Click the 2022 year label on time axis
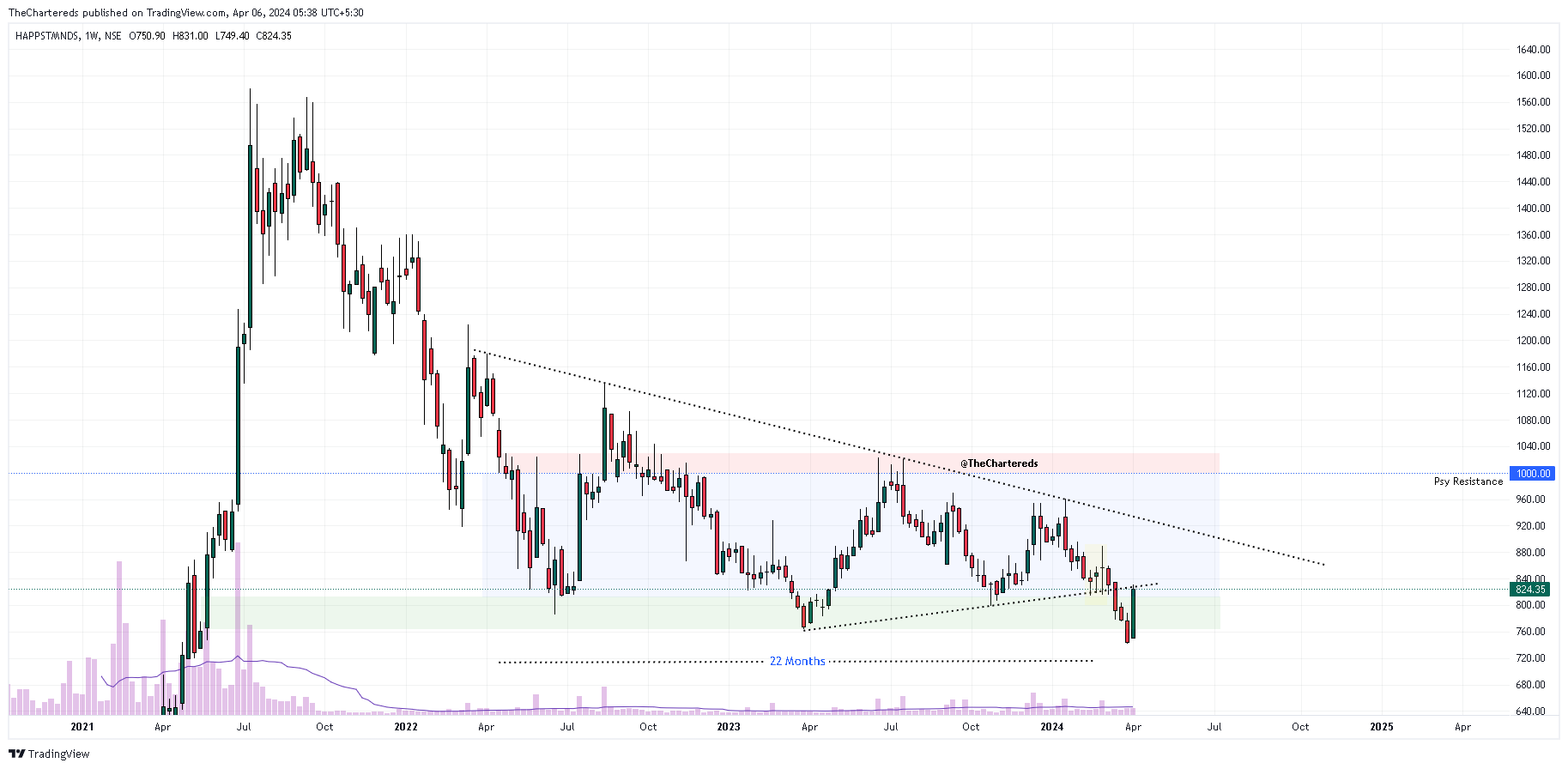Image resolution: width=1568 pixels, height=769 pixels. [406, 727]
